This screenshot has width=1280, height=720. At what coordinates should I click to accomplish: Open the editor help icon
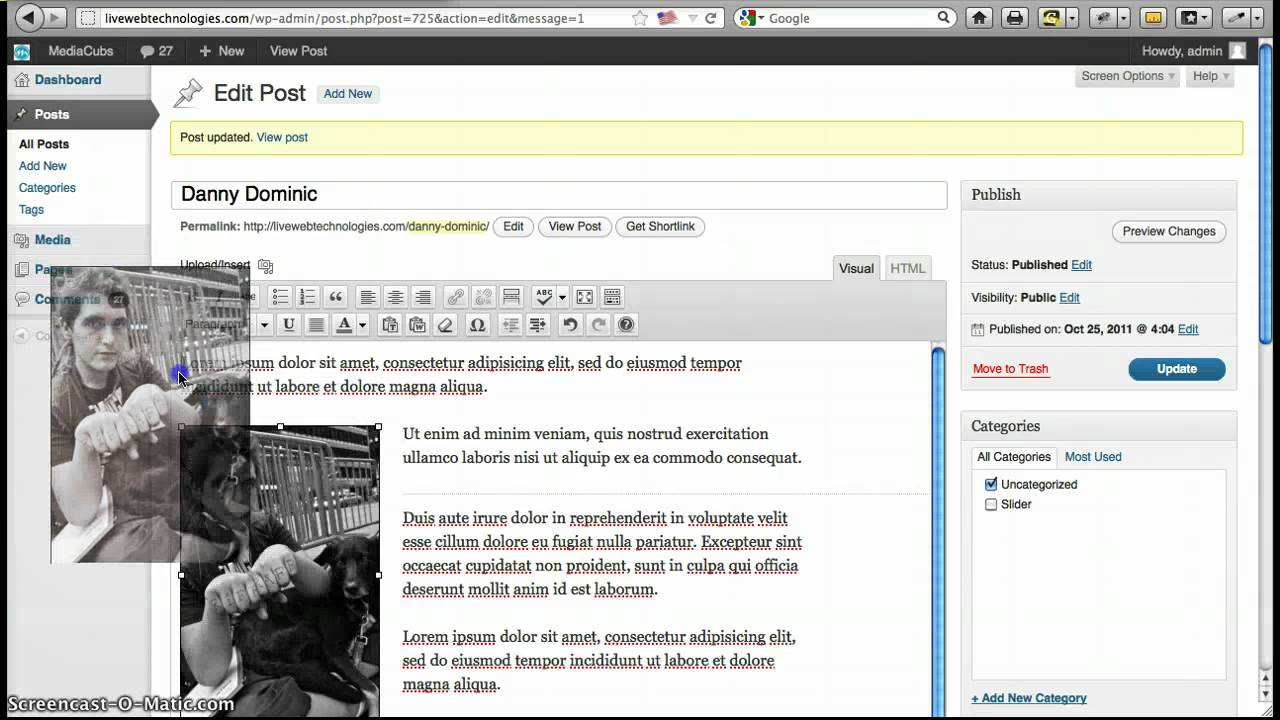click(626, 324)
